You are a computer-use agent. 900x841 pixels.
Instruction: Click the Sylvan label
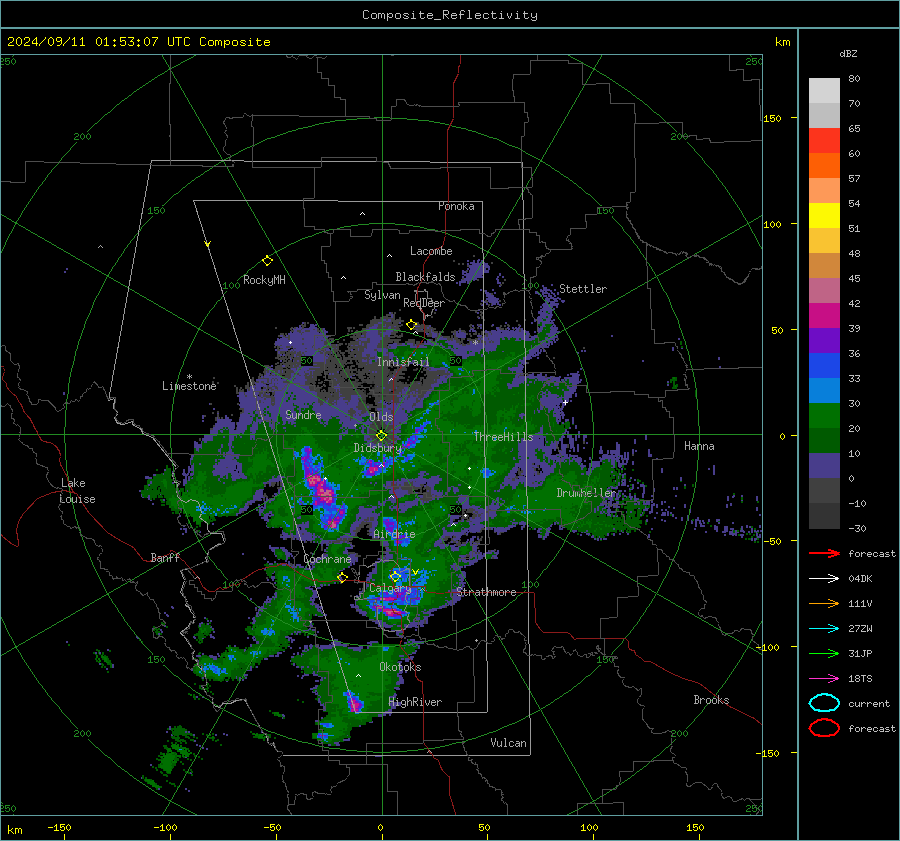pyautogui.click(x=382, y=295)
